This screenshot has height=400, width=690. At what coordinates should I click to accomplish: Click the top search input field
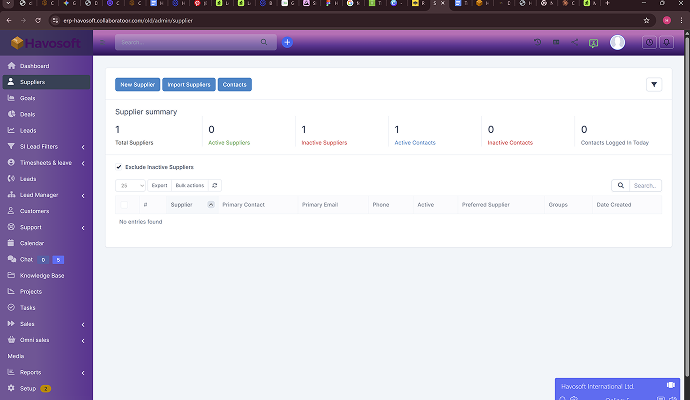click(x=188, y=42)
